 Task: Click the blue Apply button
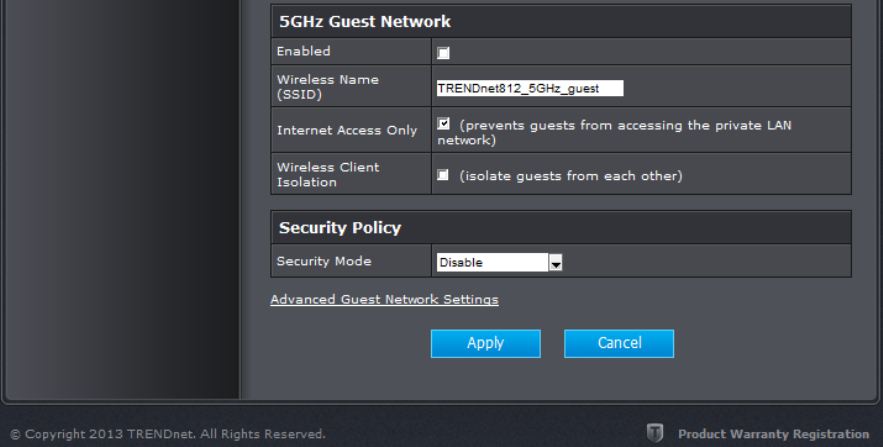coord(485,343)
